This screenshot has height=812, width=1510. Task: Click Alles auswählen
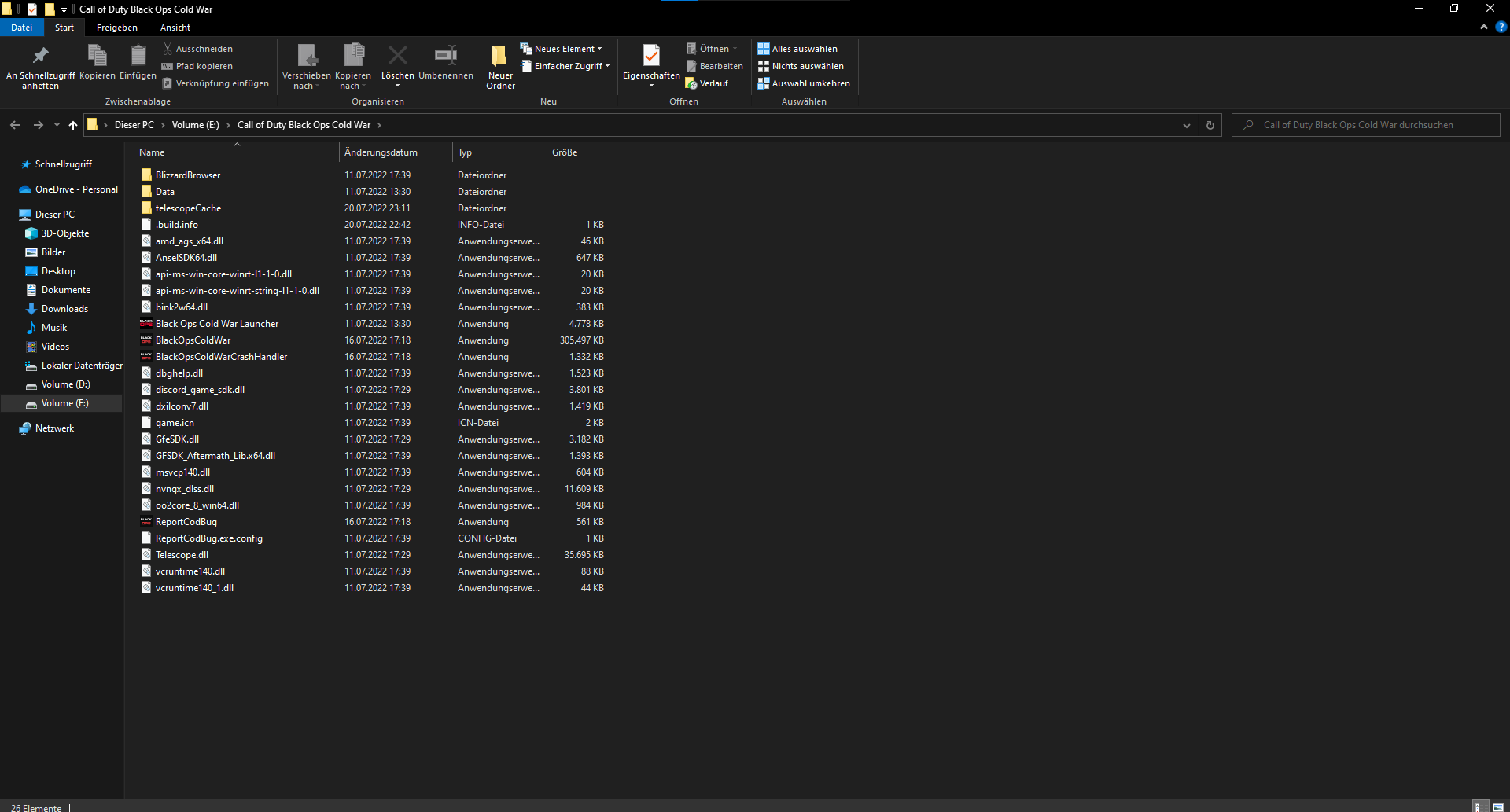pyautogui.click(x=797, y=49)
